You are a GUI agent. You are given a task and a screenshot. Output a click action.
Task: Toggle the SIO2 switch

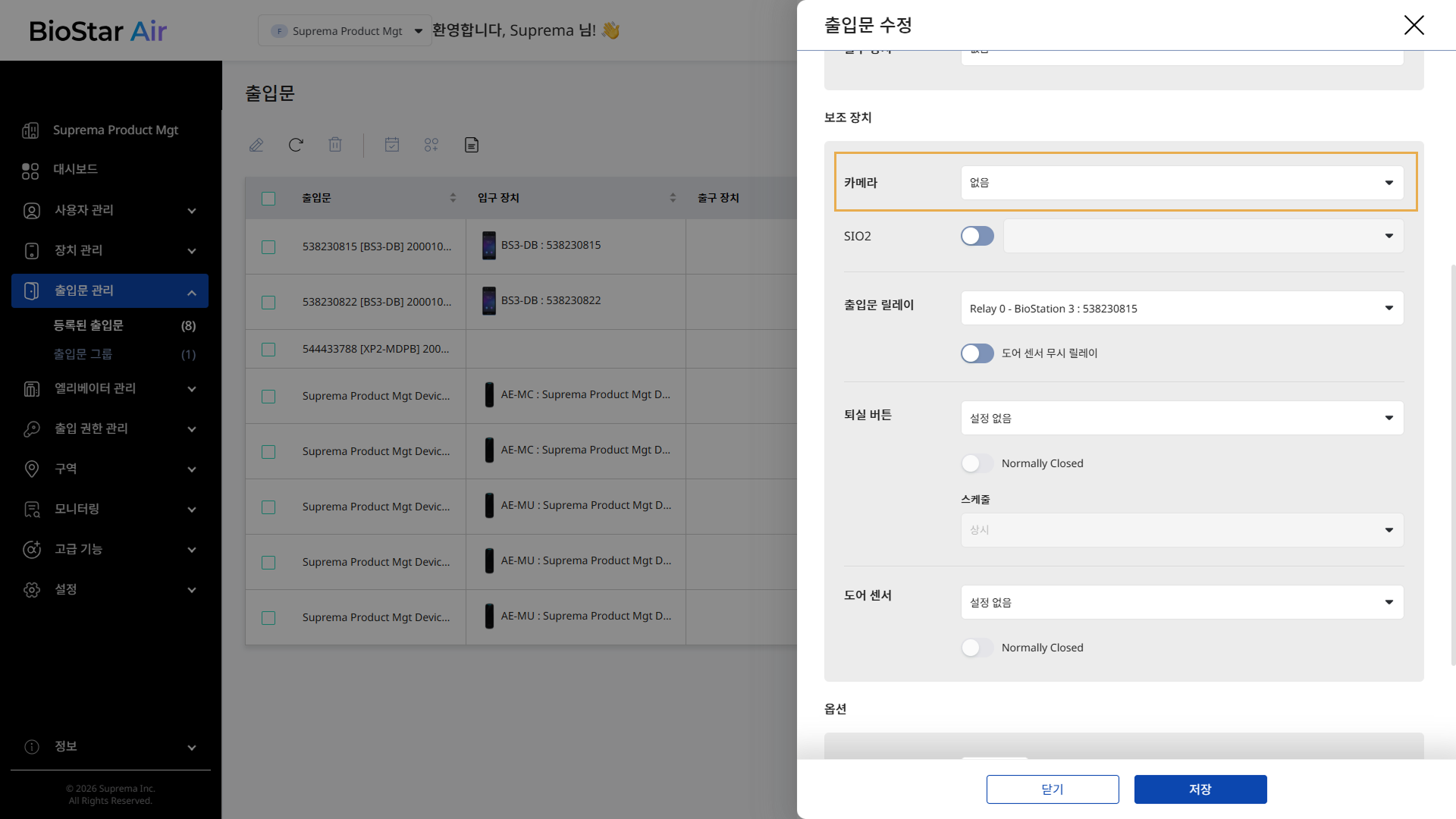click(977, 236)
